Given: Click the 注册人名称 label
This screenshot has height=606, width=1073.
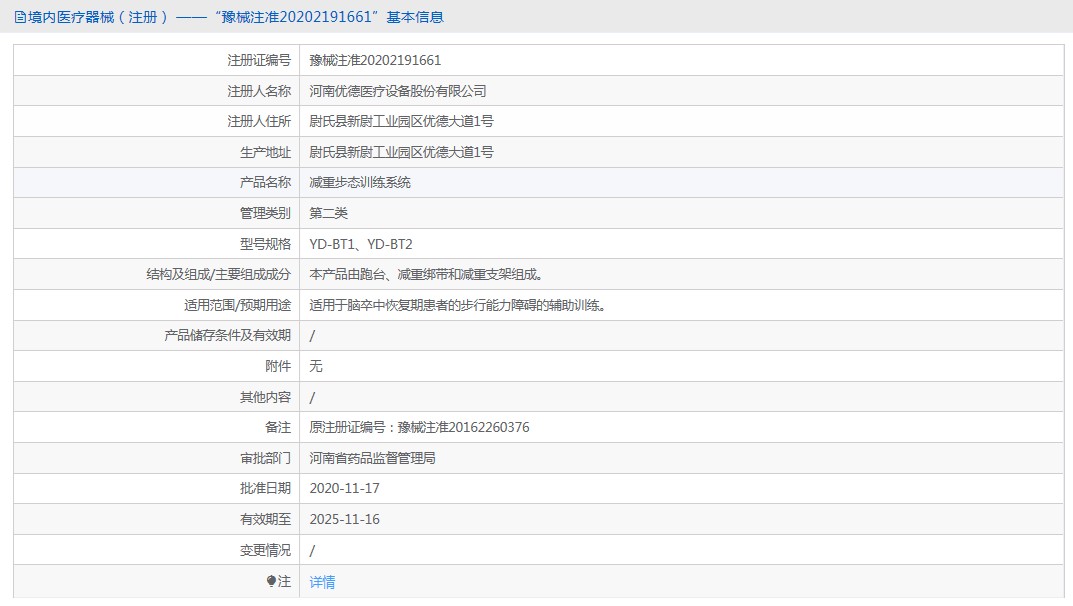Looking at the screenshot, I should click(259, 91).
